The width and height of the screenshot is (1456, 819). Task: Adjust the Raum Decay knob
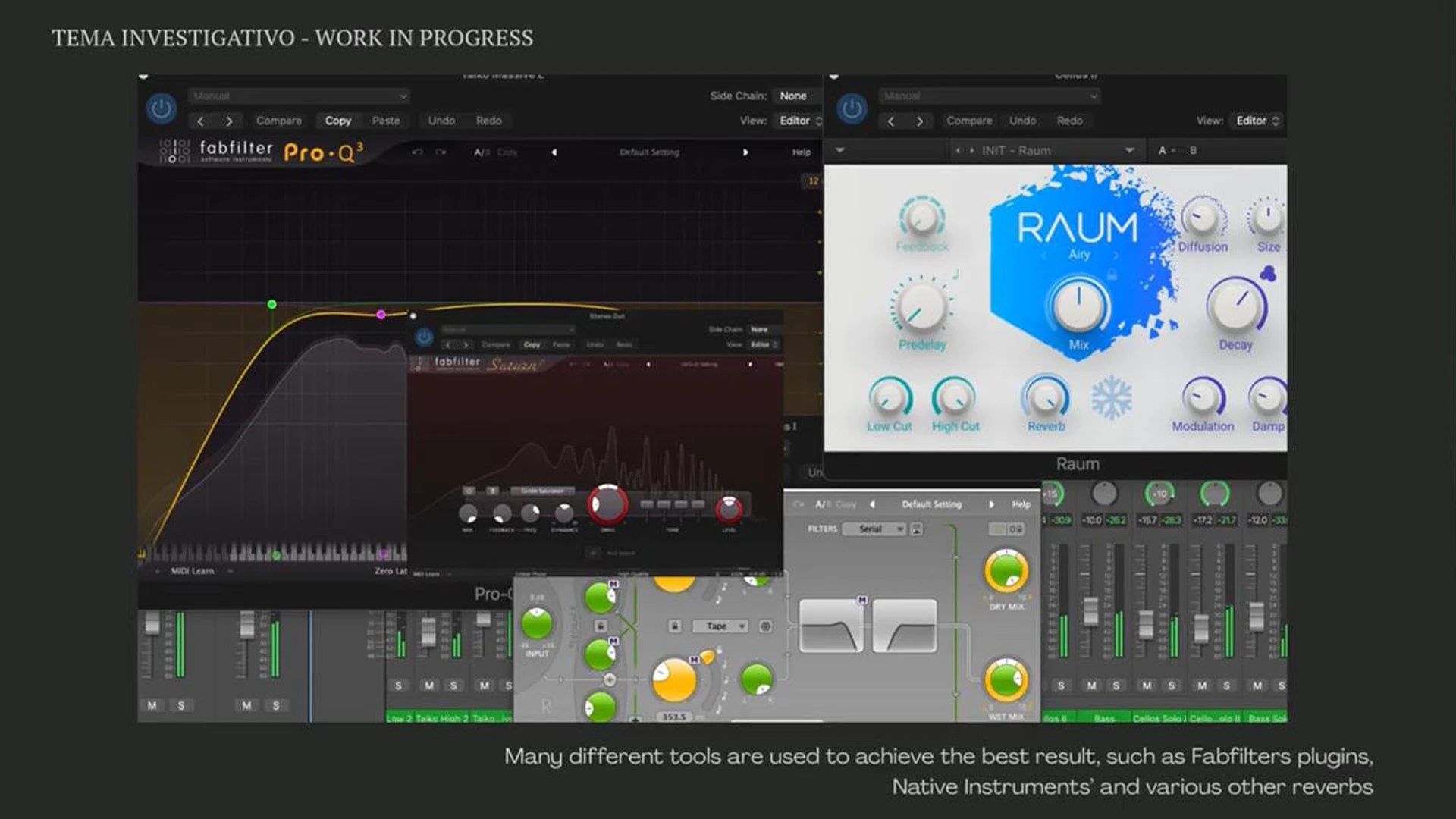pyautogui.click(x=1236, y=306)
